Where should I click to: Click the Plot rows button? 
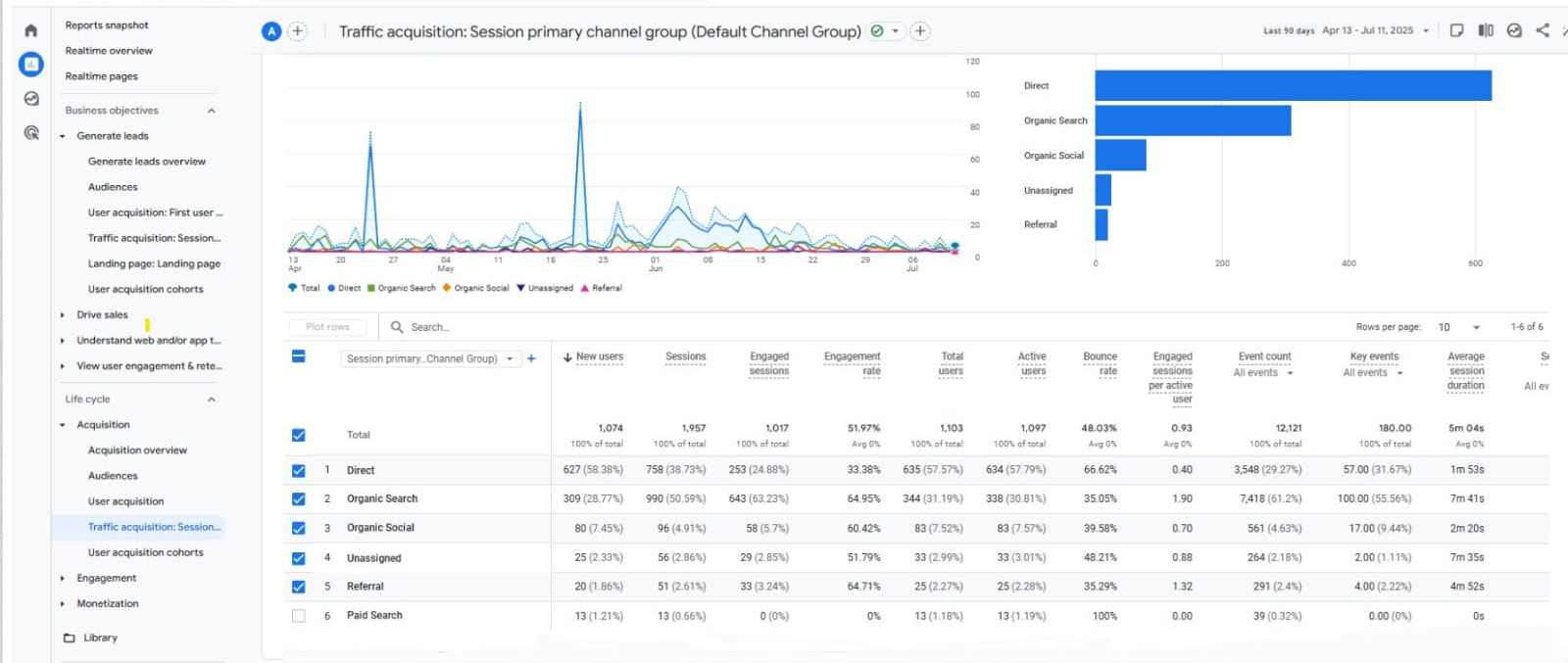[x=327, y=327]
